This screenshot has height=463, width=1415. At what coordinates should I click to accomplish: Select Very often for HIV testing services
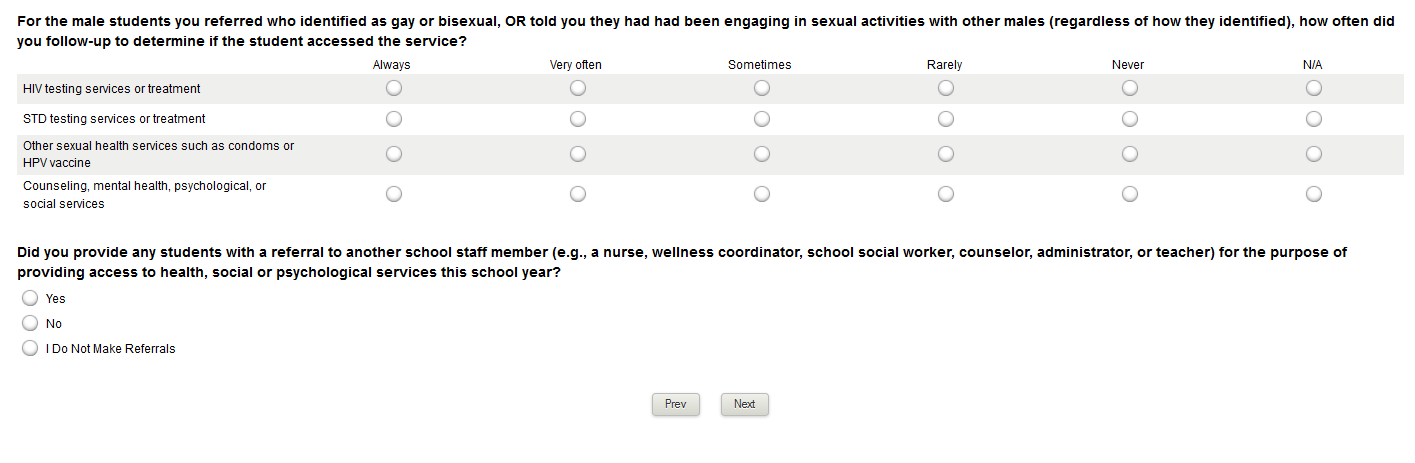tap(577, 88)
